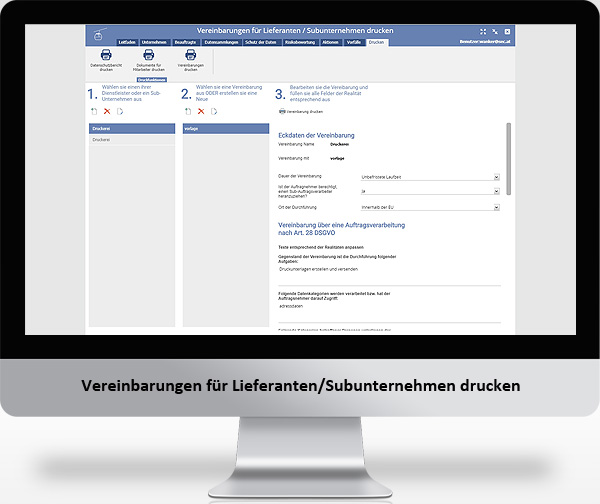
Task: Select the Vorfälle tab
Action: point(354,42)
